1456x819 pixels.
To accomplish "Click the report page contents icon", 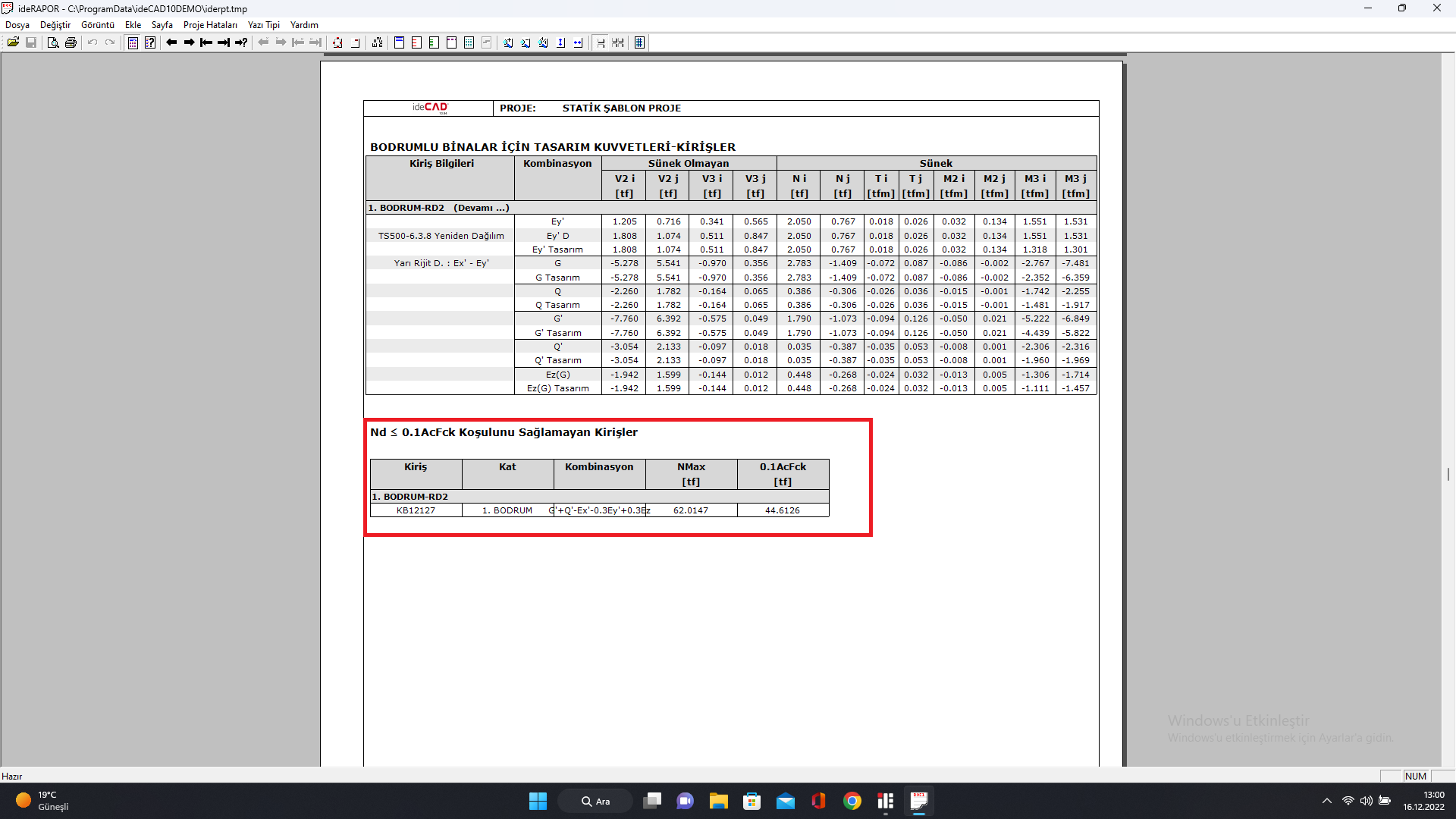I will click(x=133, y=42).
